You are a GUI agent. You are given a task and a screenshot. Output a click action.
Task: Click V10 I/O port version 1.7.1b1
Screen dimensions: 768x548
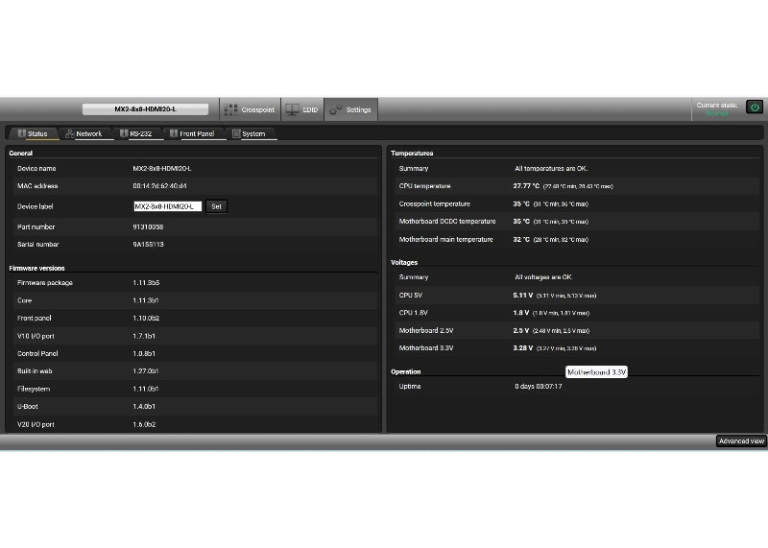pos(144,336)
